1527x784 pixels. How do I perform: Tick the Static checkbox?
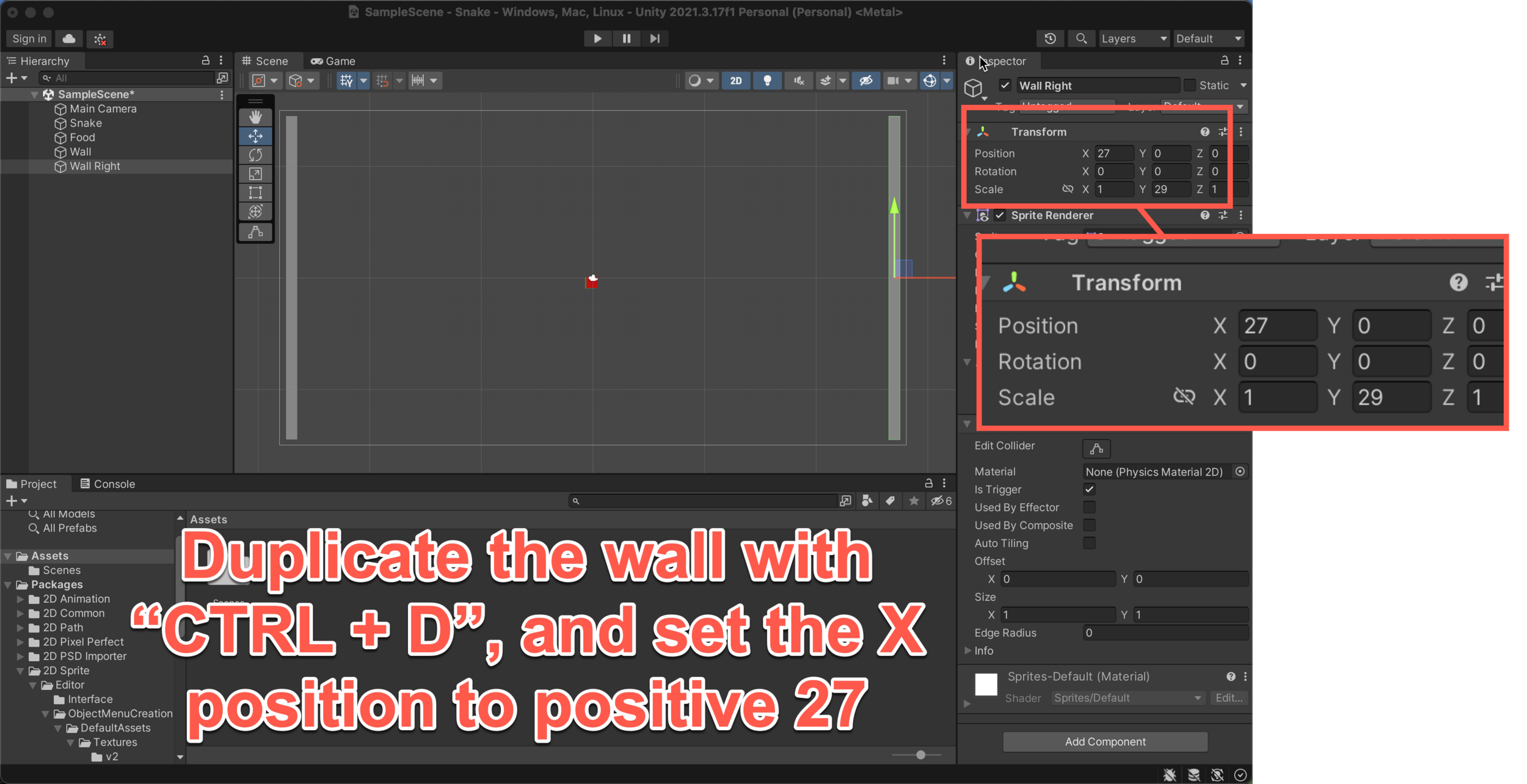coord(1190,85)
